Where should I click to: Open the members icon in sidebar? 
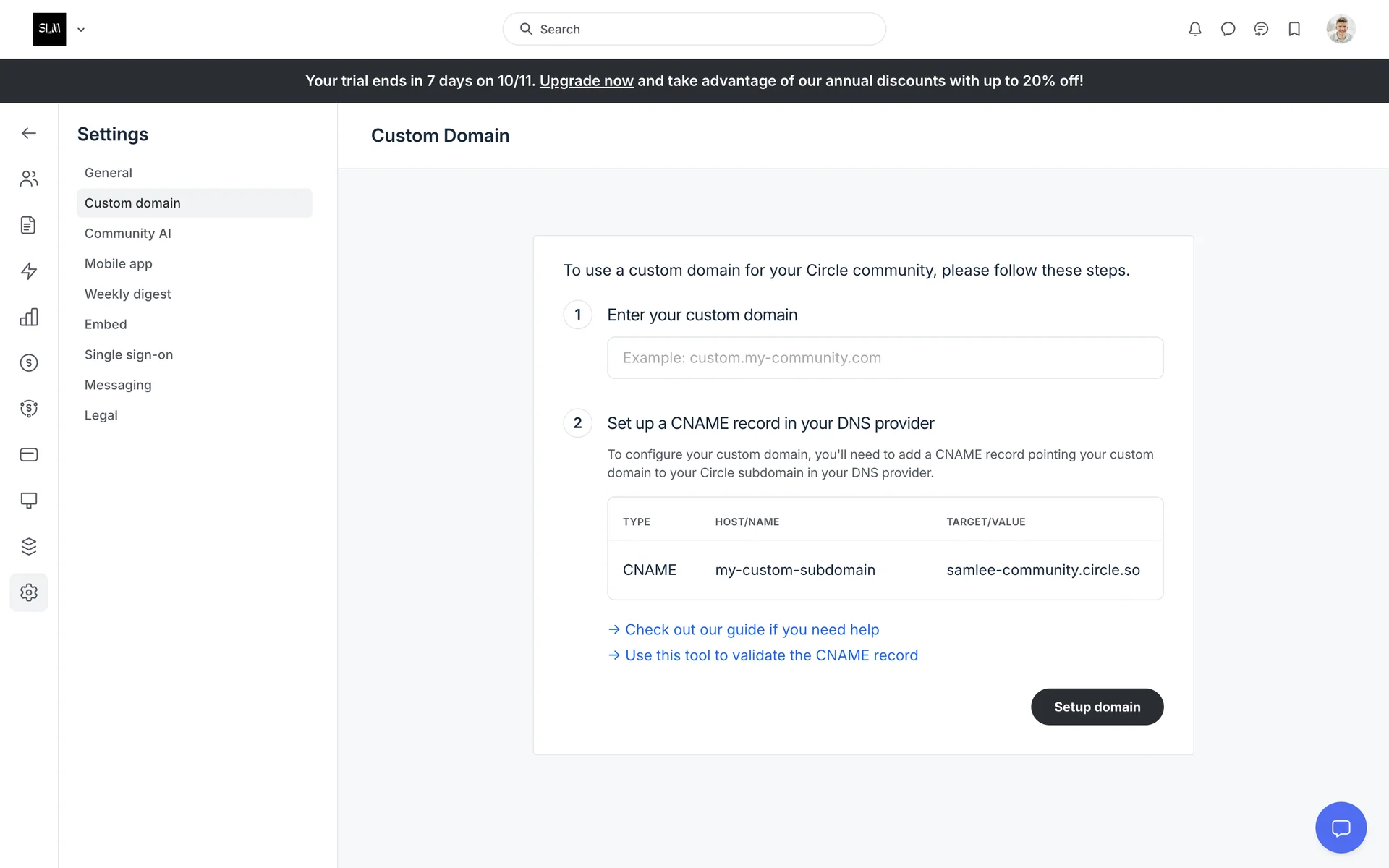coord(29,179)
